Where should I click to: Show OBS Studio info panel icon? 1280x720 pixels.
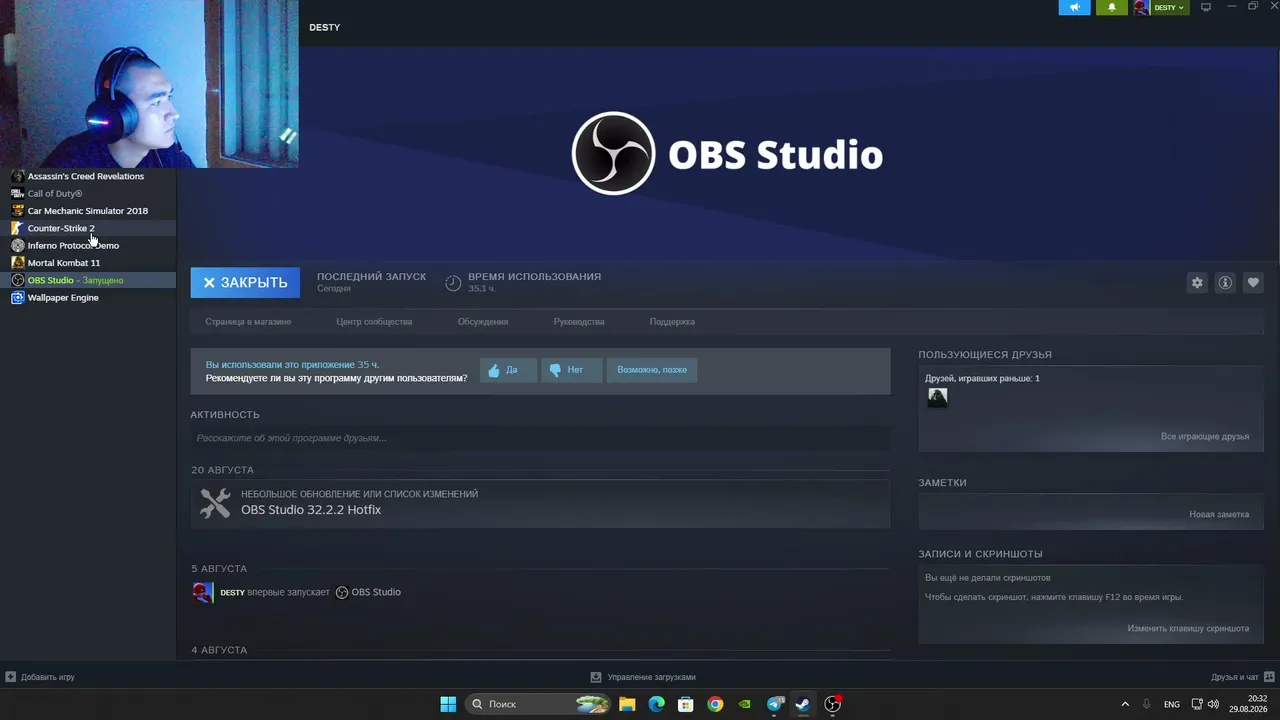click(1225, 283)
